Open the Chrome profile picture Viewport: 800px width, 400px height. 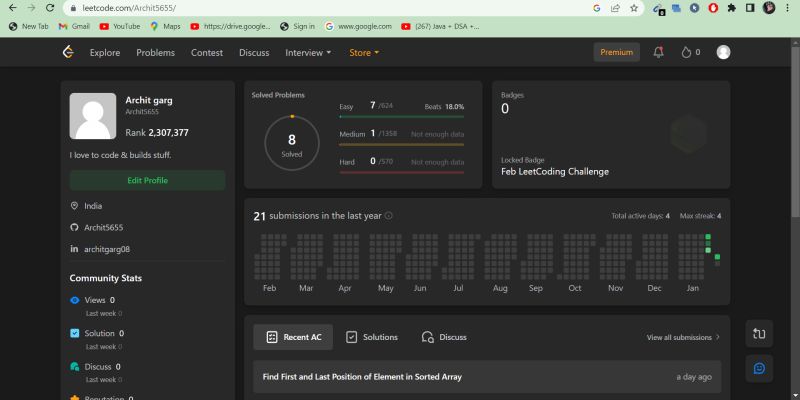pyautogui.click(x=769, y=8)
